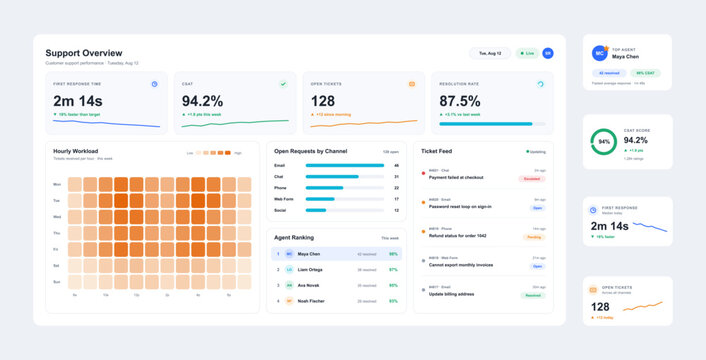The image size is (706, 360).
Task: Click the Resolved badge on Update billing address ticket
Action: pos(533,296)
